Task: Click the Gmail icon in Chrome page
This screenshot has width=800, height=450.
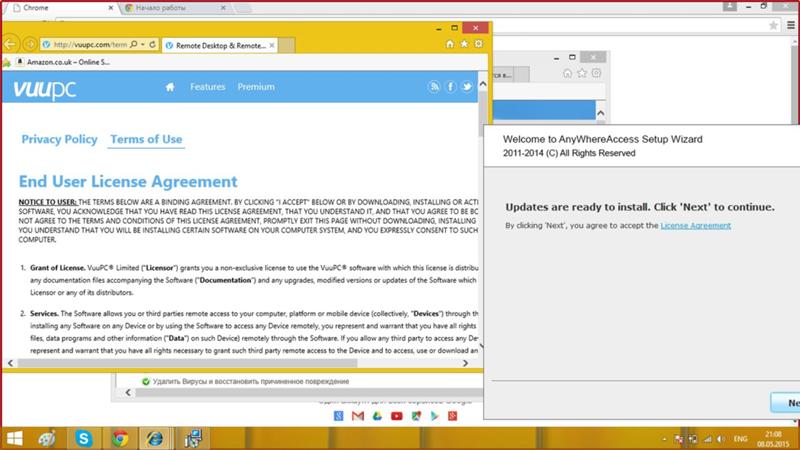Action: [x=358, y=416]
